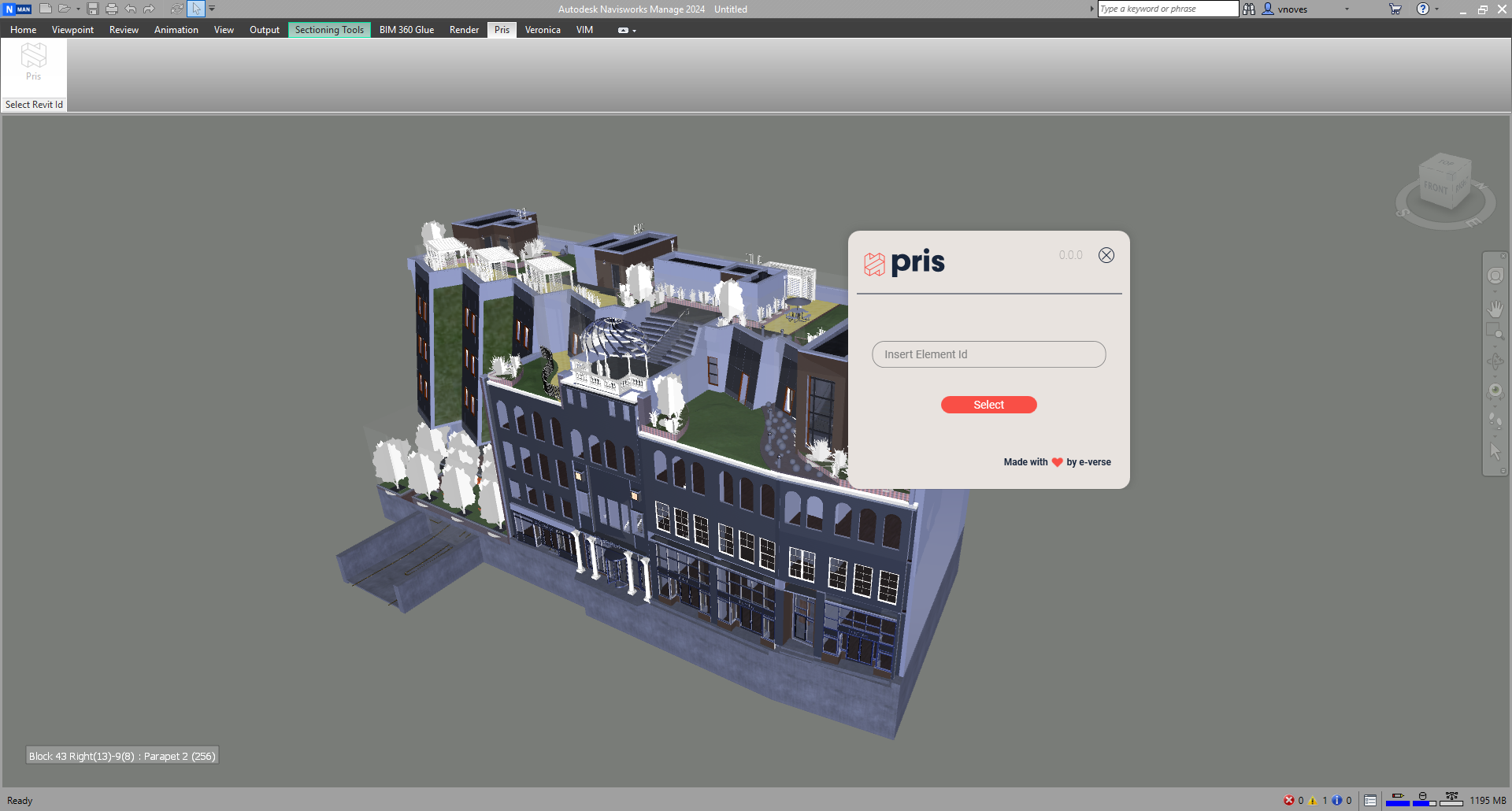Open the Viewpoint ribbon tab

[x=72, y=30]
